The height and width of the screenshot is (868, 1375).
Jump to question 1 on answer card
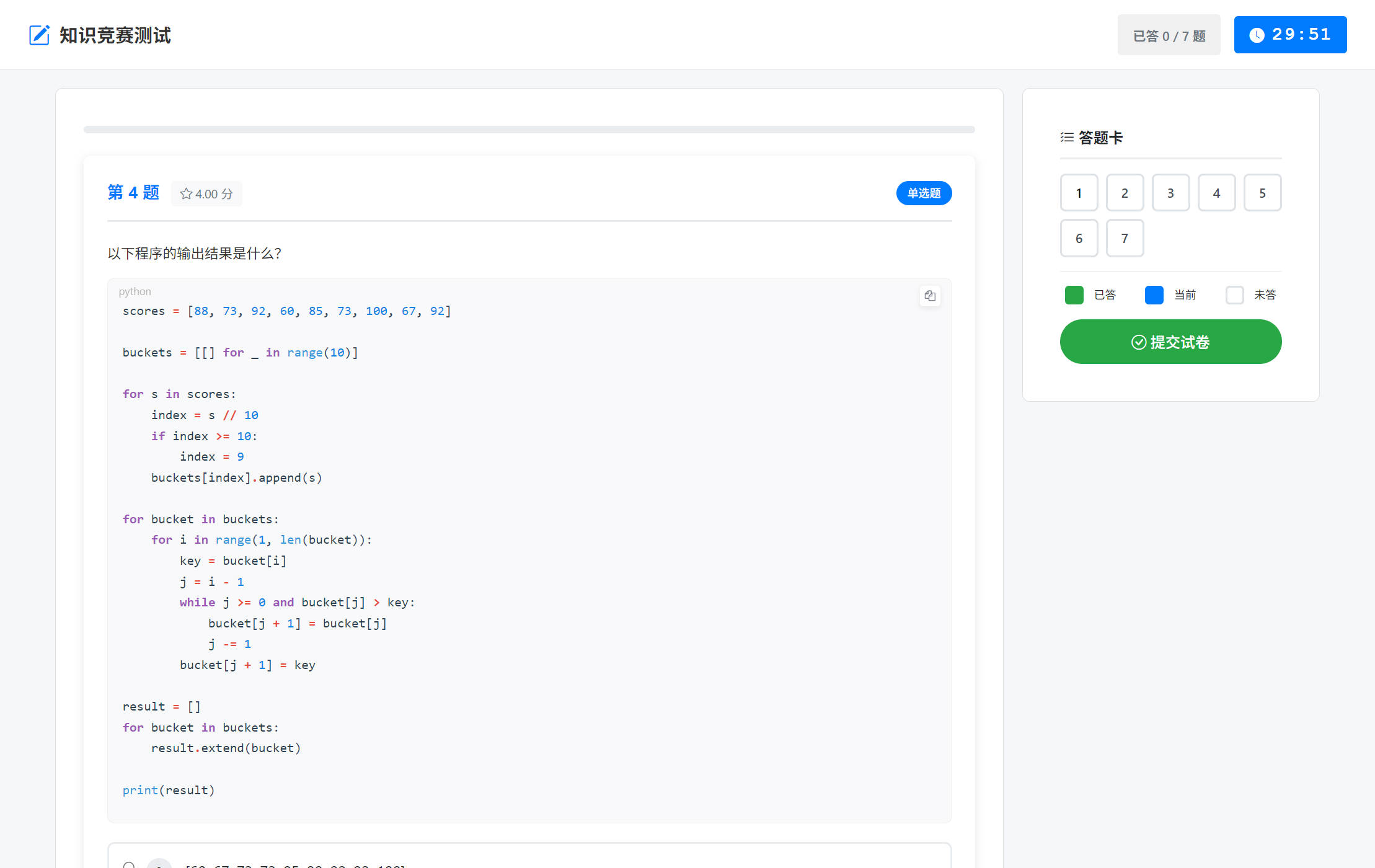pyautogui.click(x=1079, y=193)
